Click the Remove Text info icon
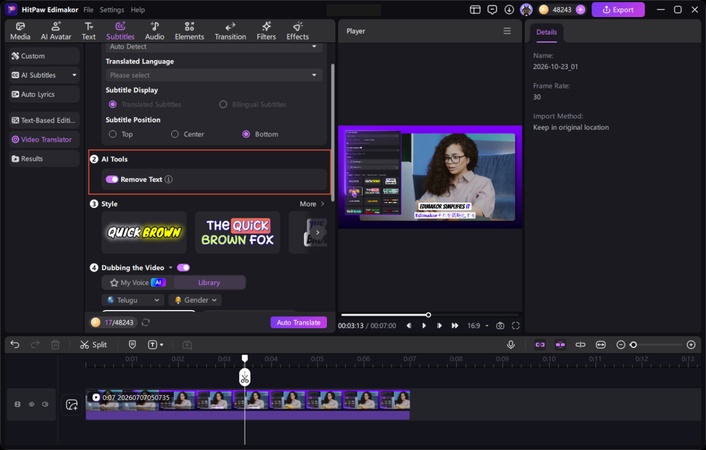Screen dimensions: 706x450 pos(168,179)
